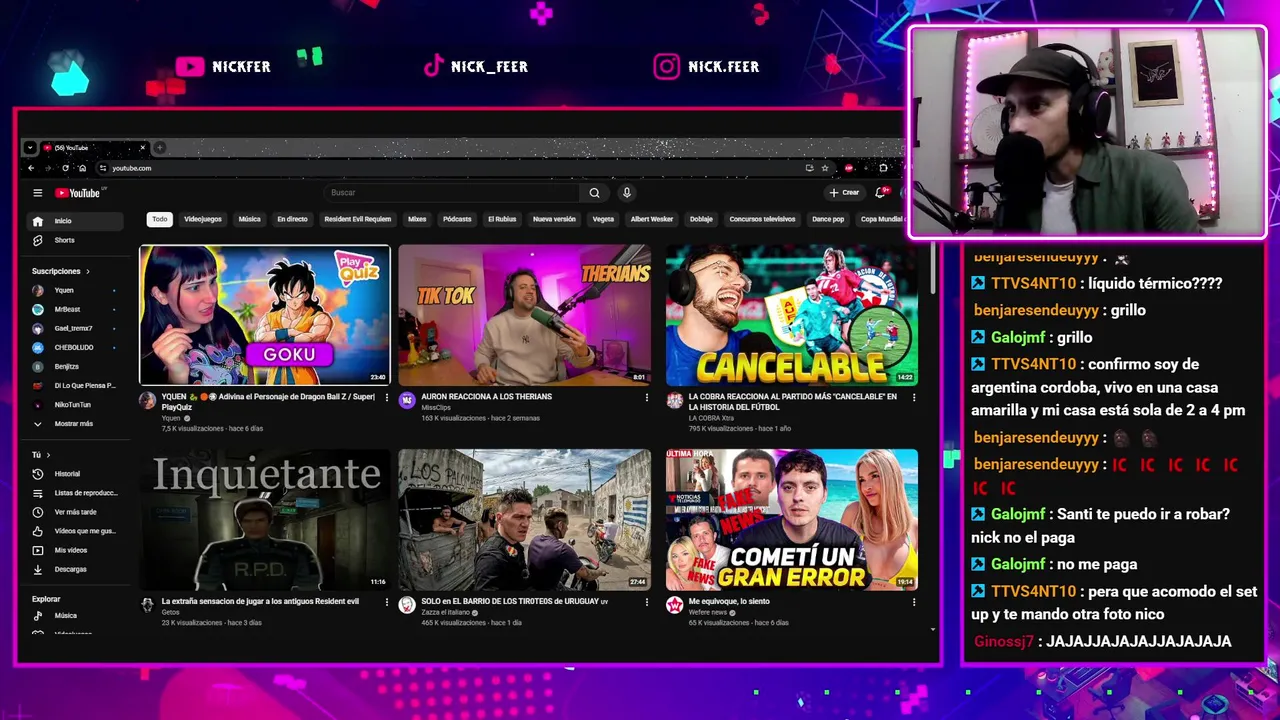Open the Benjitzs subscription channel
1280x720 pixels.
click(75, 367)
